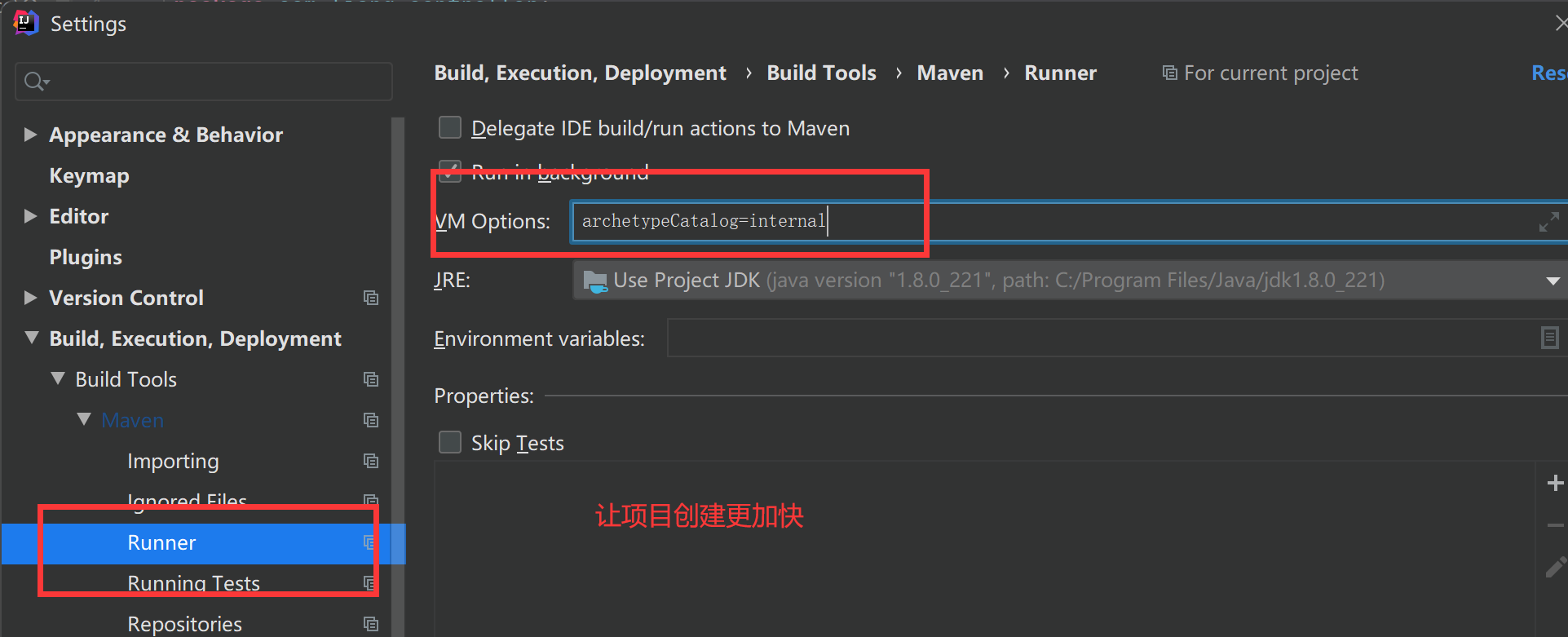Click the minus icon to remove a property
1568x637 pixels.
1555,525
